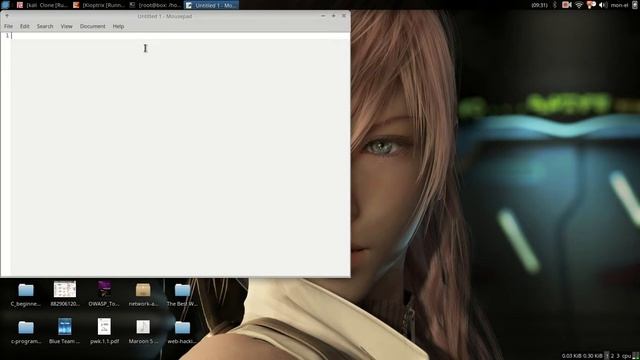
Task: Switch to workspace 2 in bottom panel
Action: coord(612,356)
